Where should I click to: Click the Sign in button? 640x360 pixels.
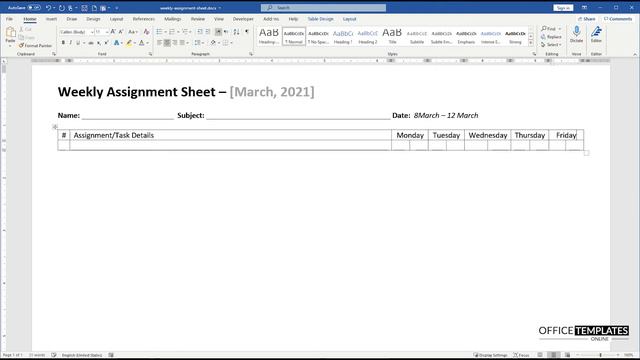pos(563,8)
